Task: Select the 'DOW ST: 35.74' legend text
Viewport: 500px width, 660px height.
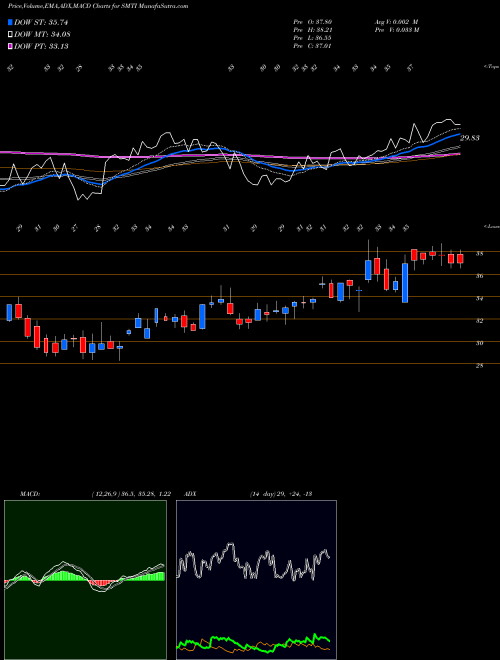Action: pos(41,22)
